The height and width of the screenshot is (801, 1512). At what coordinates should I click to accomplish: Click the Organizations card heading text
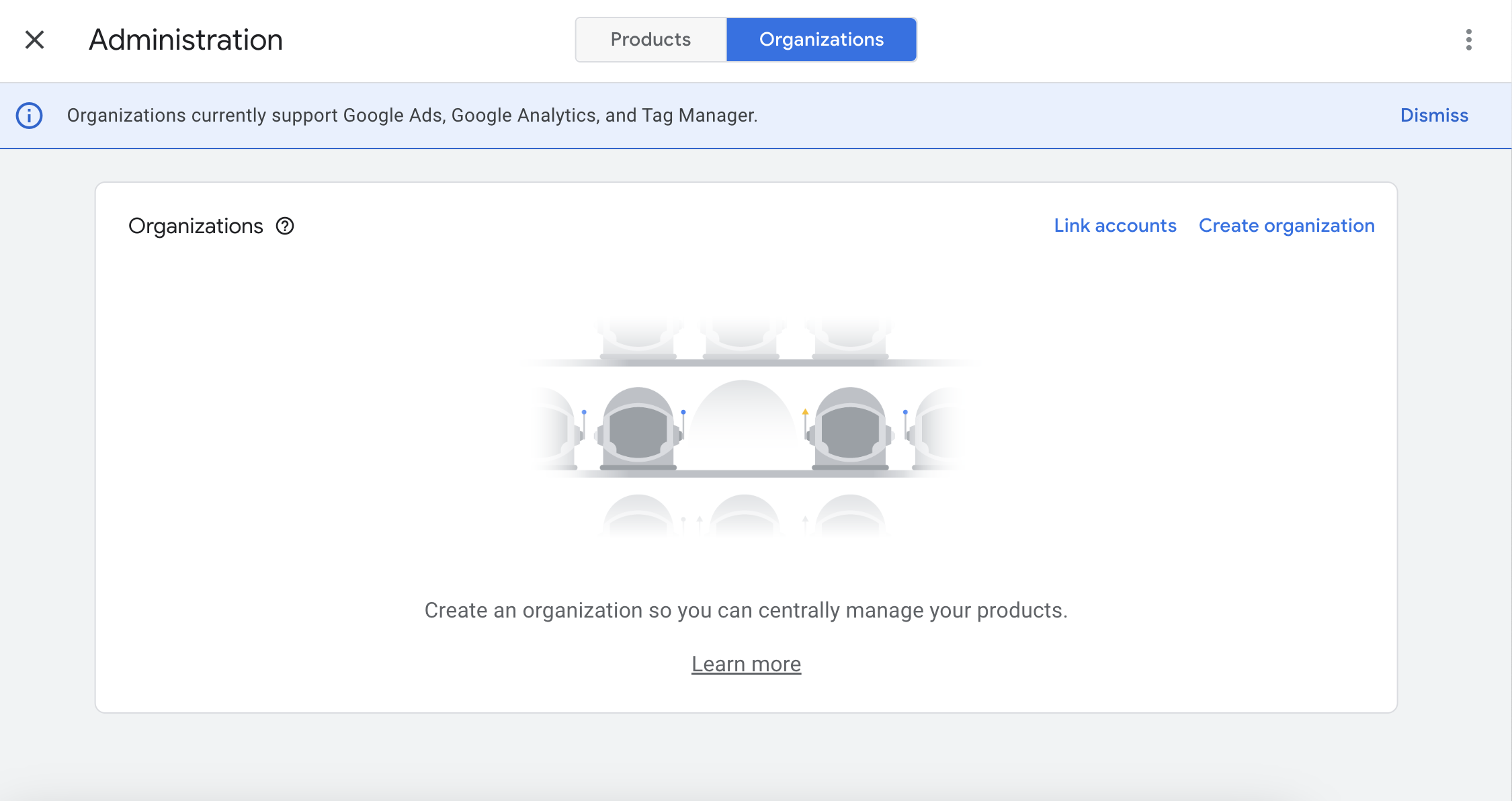tap(196, 226)
